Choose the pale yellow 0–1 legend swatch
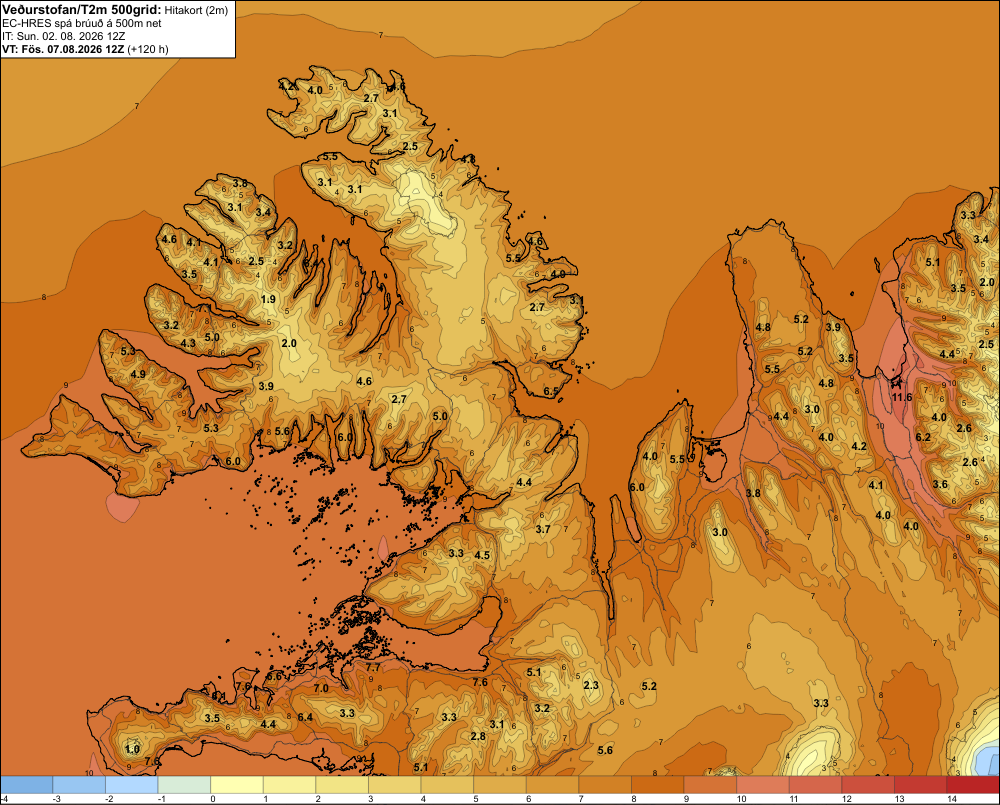This screenshot has width=1000, height=805. coord(237,785)
